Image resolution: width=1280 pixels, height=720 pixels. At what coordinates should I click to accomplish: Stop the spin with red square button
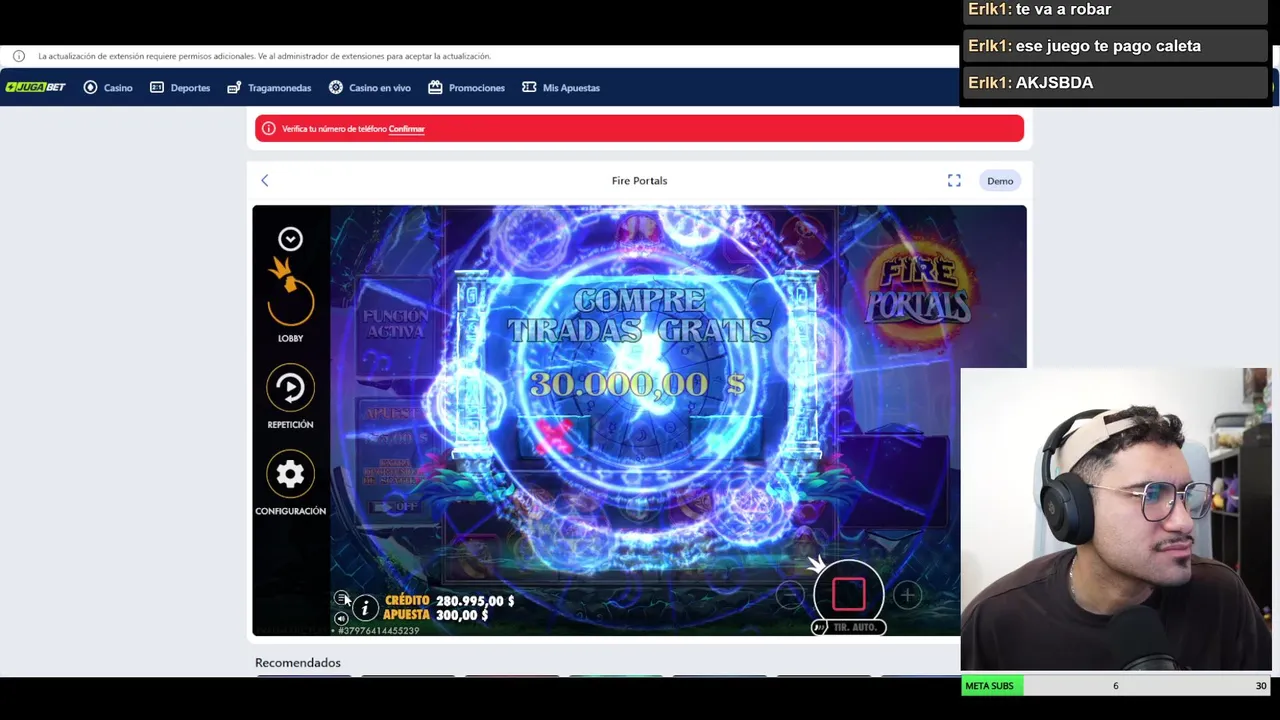pyautogui.click(x=848, y=594)
